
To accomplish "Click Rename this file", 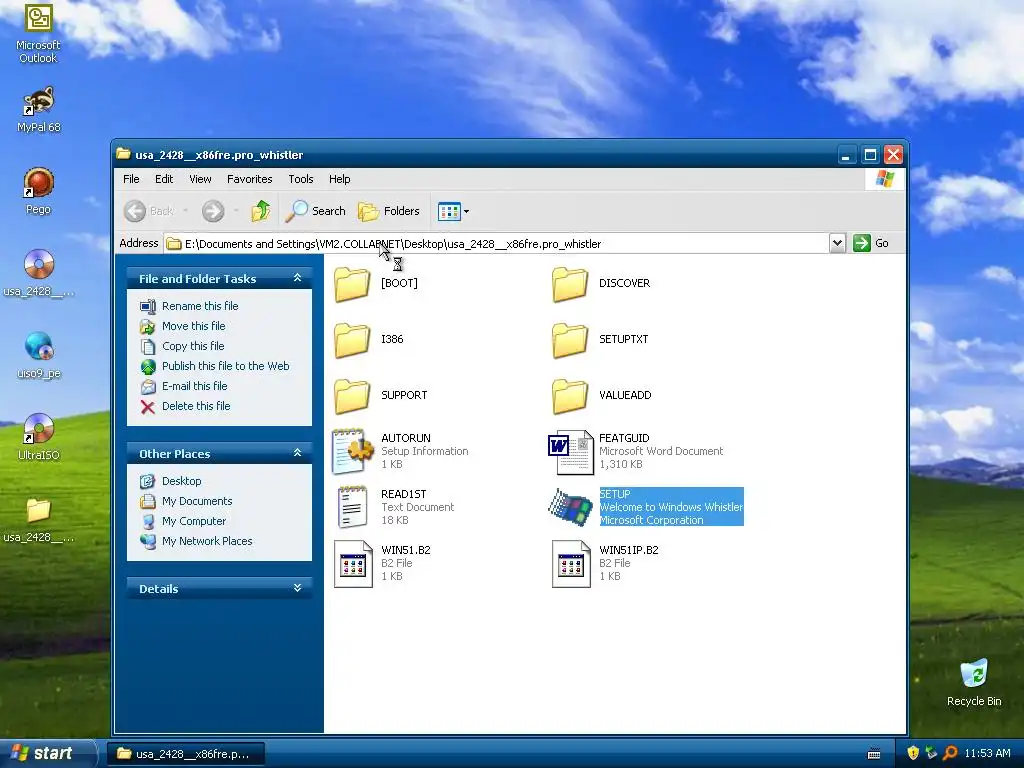I will point(200,306).
